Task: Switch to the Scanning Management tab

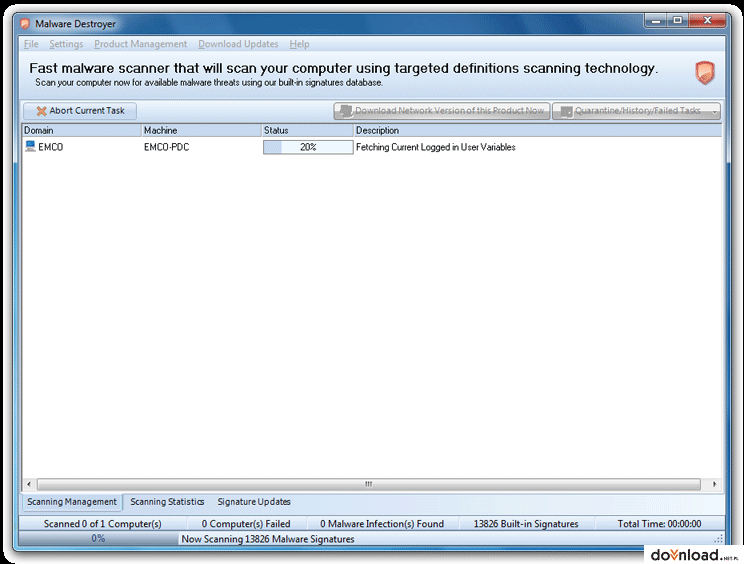Action: click(72, 502)
